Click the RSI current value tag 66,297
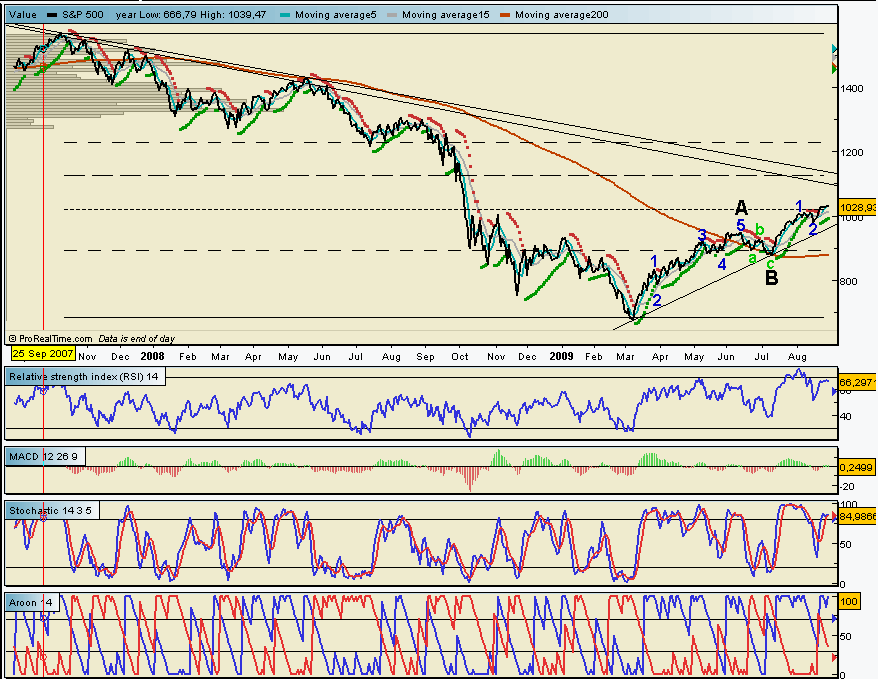Screen dimensions: 878x679 tap(858, 382)
